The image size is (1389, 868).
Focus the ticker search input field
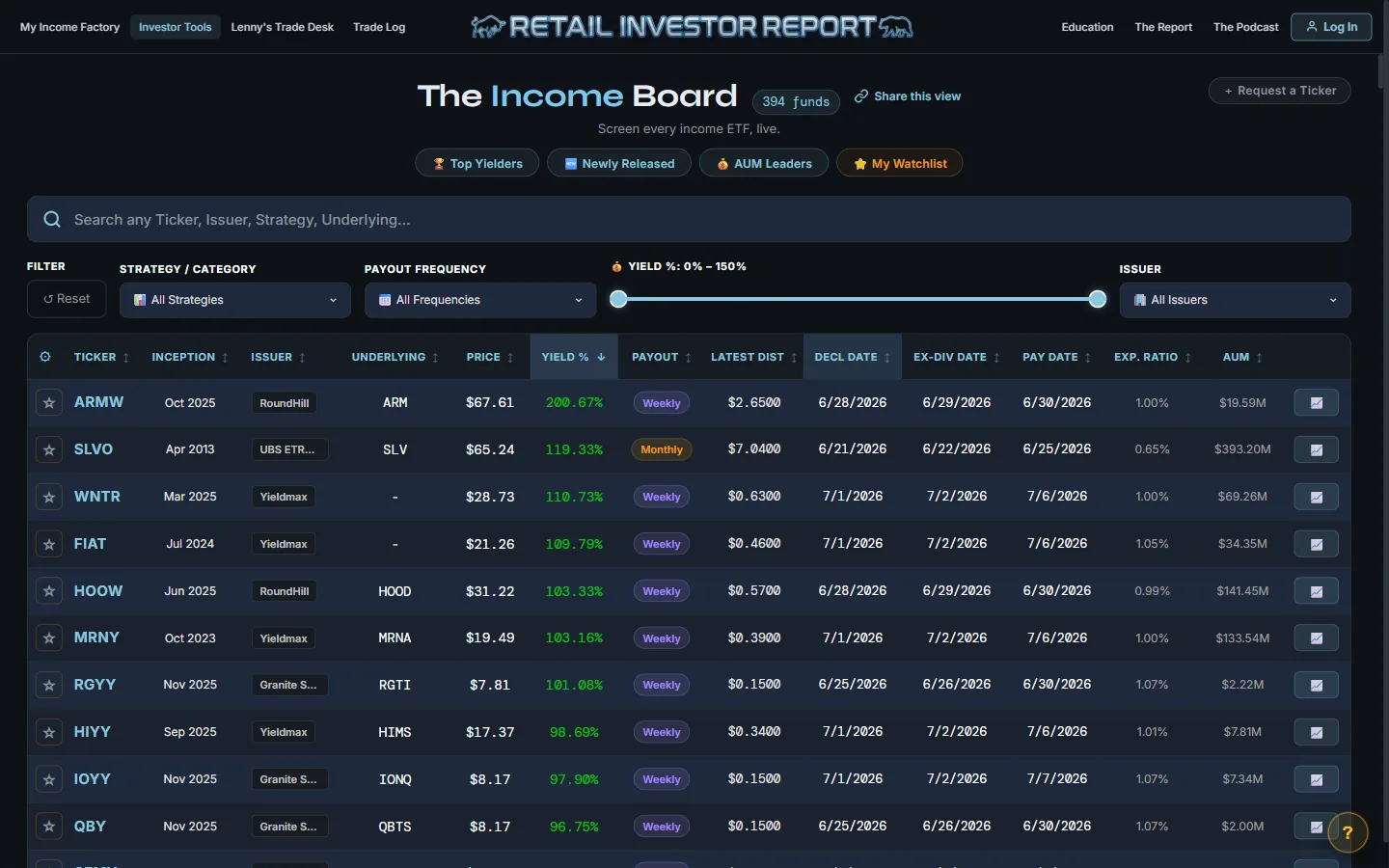click(689, 220)
